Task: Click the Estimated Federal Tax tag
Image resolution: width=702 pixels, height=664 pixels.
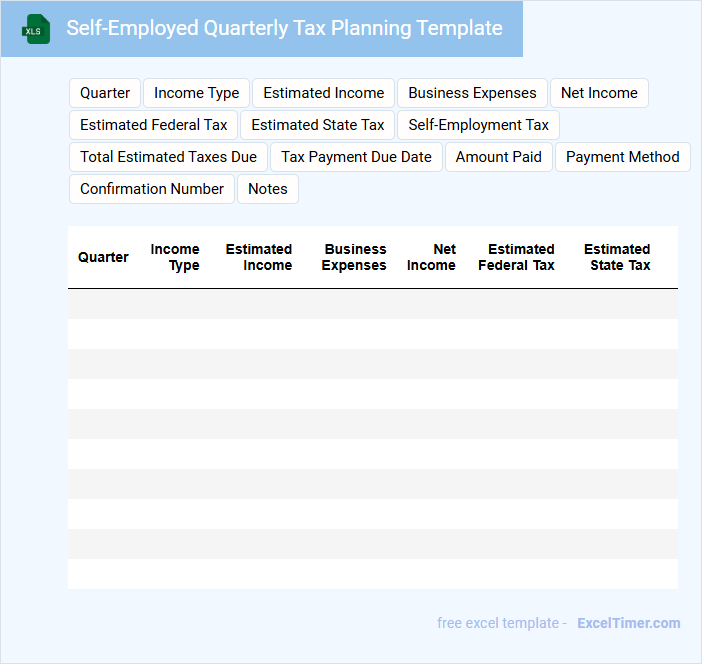Action: pos(154,125)
